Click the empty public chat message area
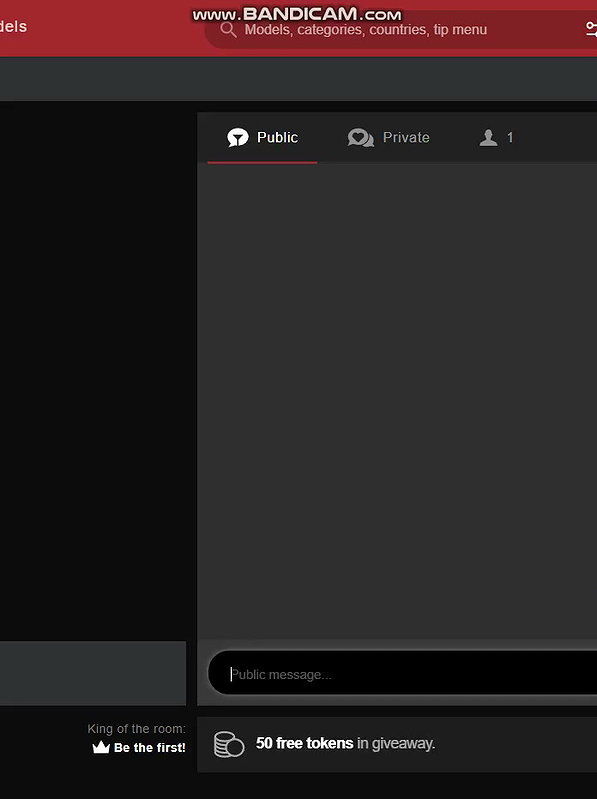 click(397, 401)
